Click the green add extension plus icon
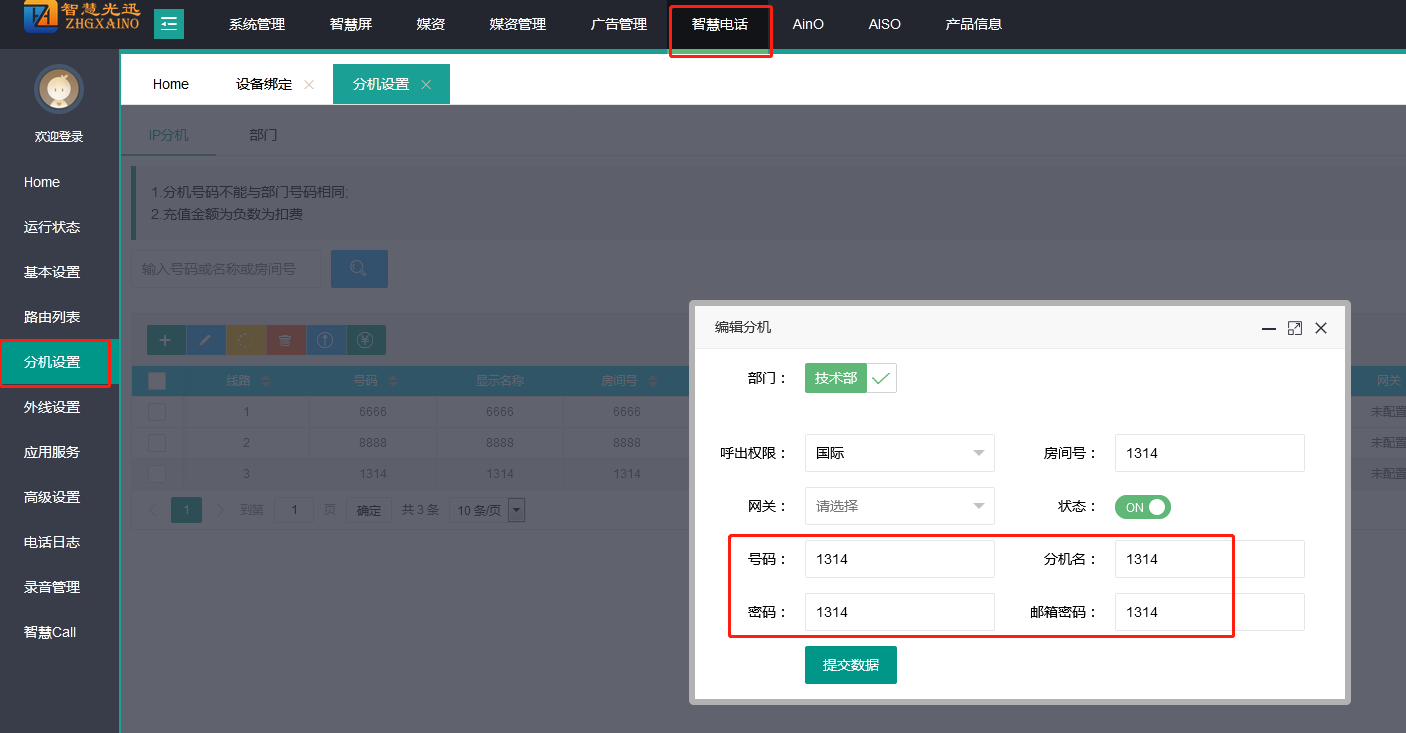Viewport: 1406px width, 733px height. (166, 340)
